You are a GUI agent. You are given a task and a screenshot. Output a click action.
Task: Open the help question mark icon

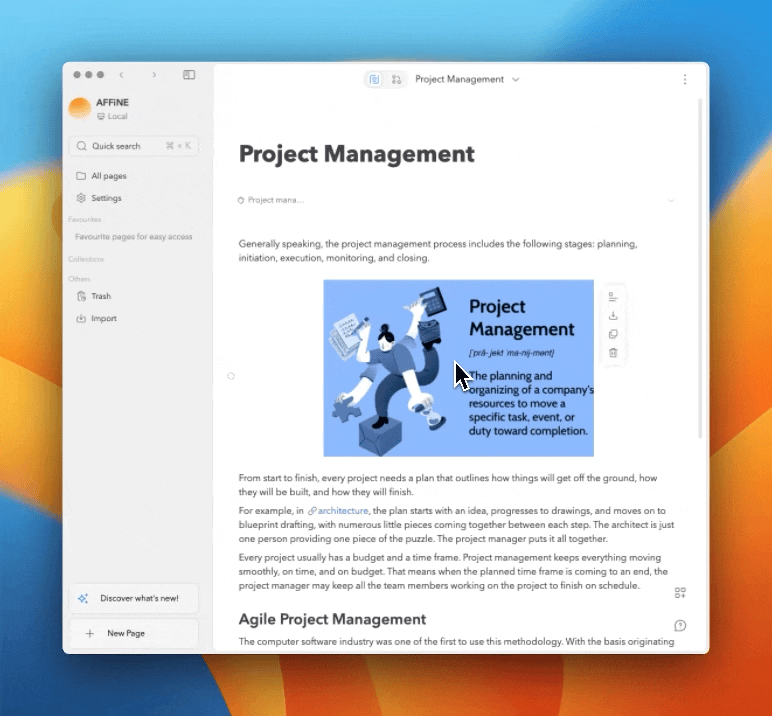[680, 625]
